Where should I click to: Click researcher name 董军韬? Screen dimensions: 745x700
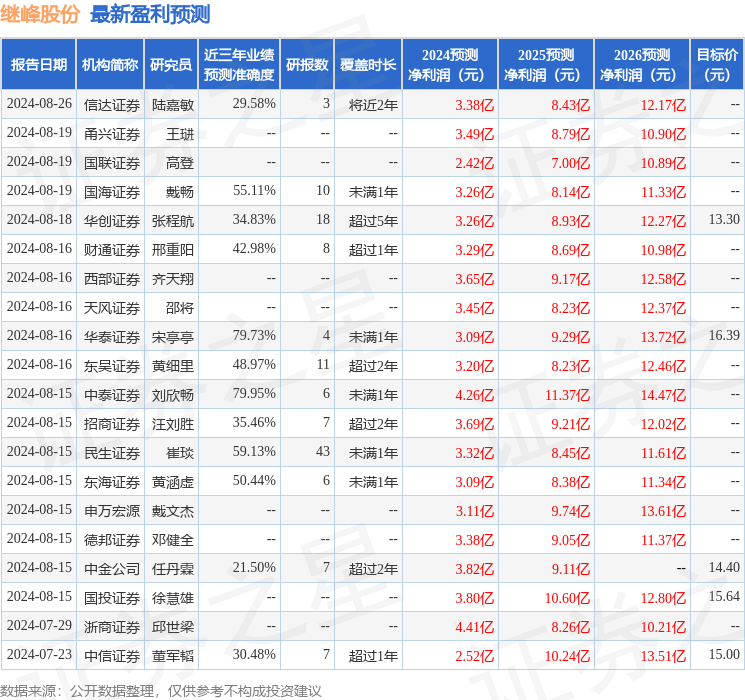tap(173, 656)
